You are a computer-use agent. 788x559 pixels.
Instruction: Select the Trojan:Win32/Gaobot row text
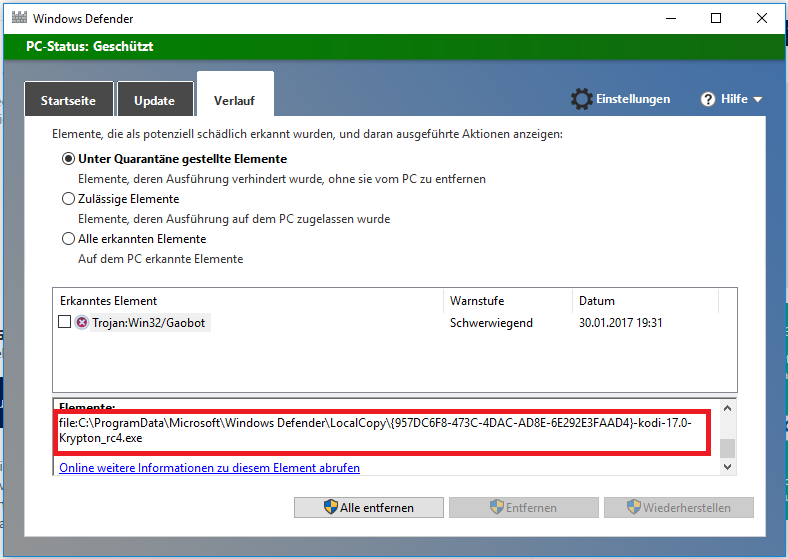coord(149,323)
